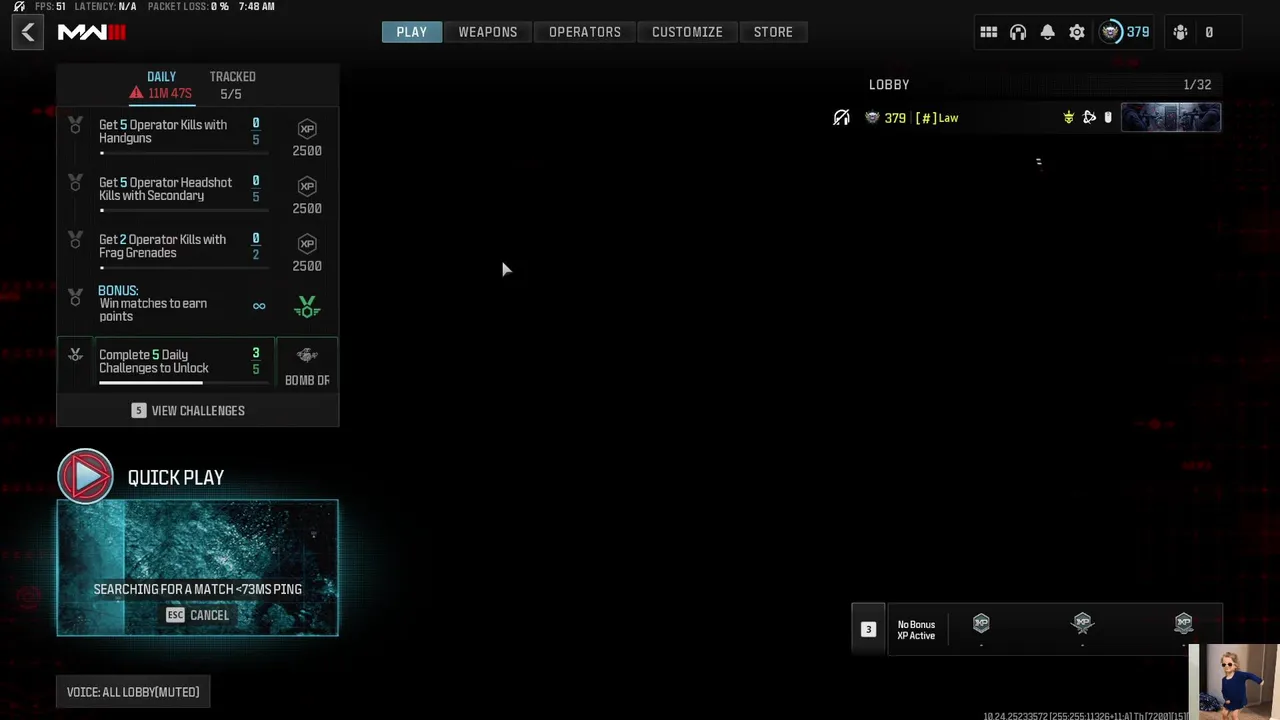Click muted headset icon beside Law
The height and width of the screenshot is (720, 1280).
(x=841, y=118)
